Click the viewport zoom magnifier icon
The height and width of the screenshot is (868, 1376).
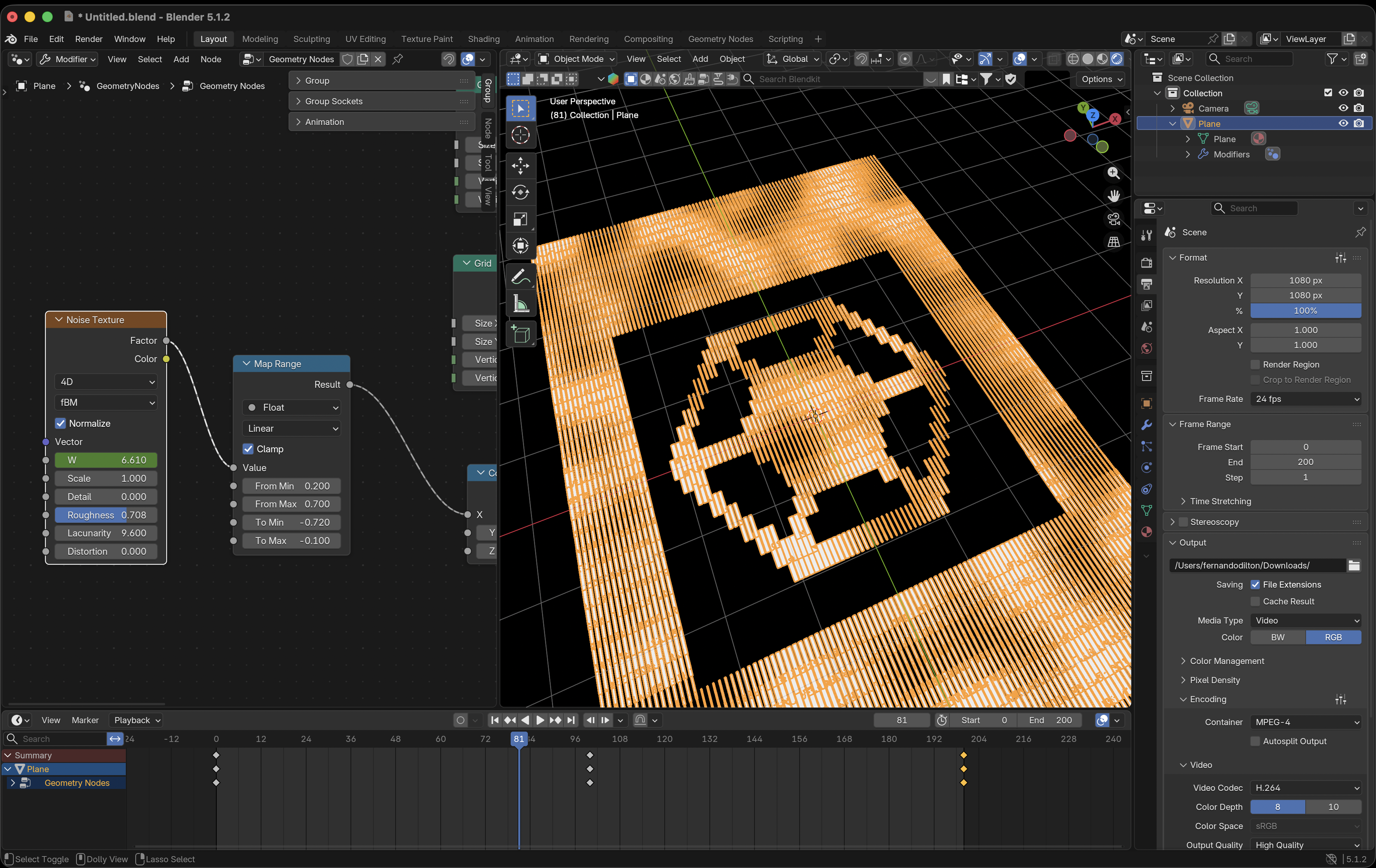coord(1113,173)
